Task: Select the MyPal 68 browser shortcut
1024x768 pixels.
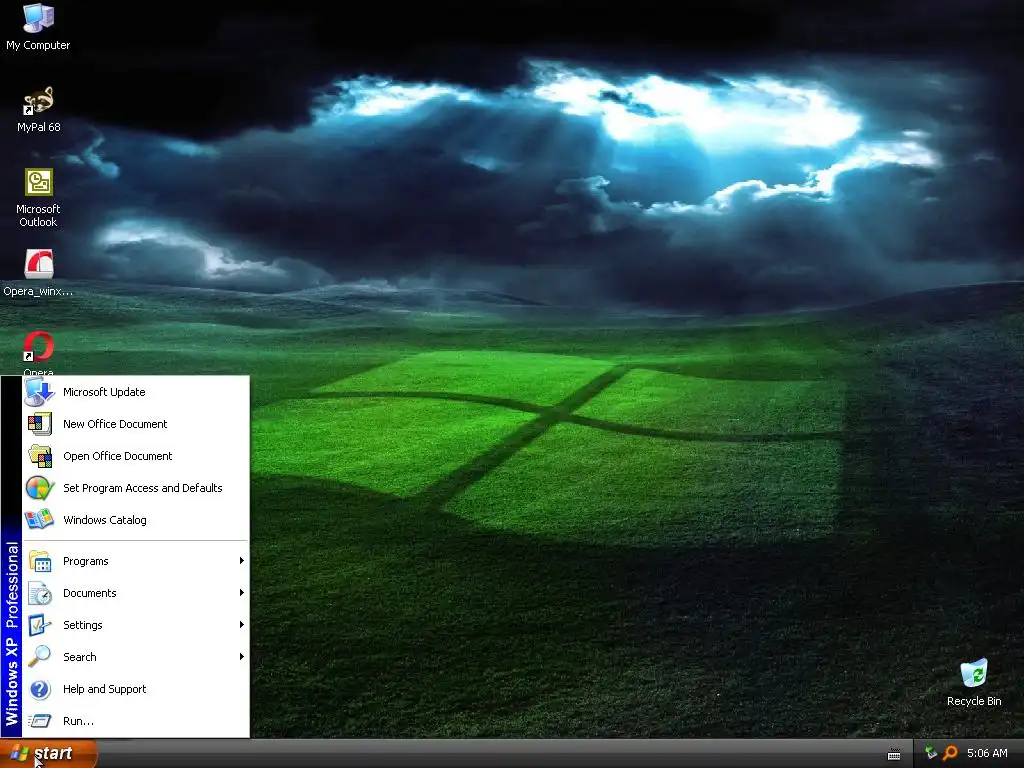Action: 38,109
